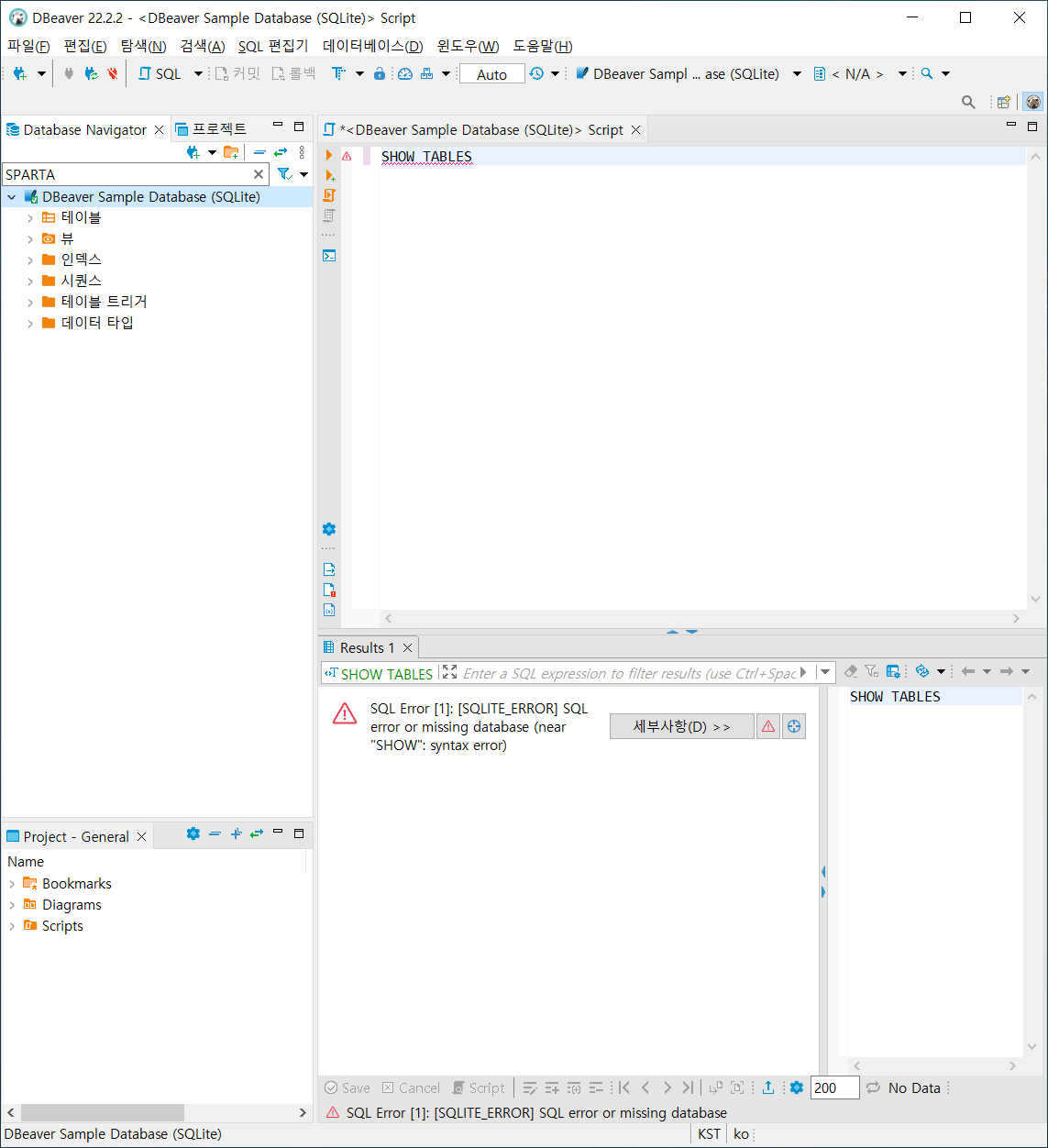Click the Disconnect red plug toolbar icon

[x=113, y=73]
